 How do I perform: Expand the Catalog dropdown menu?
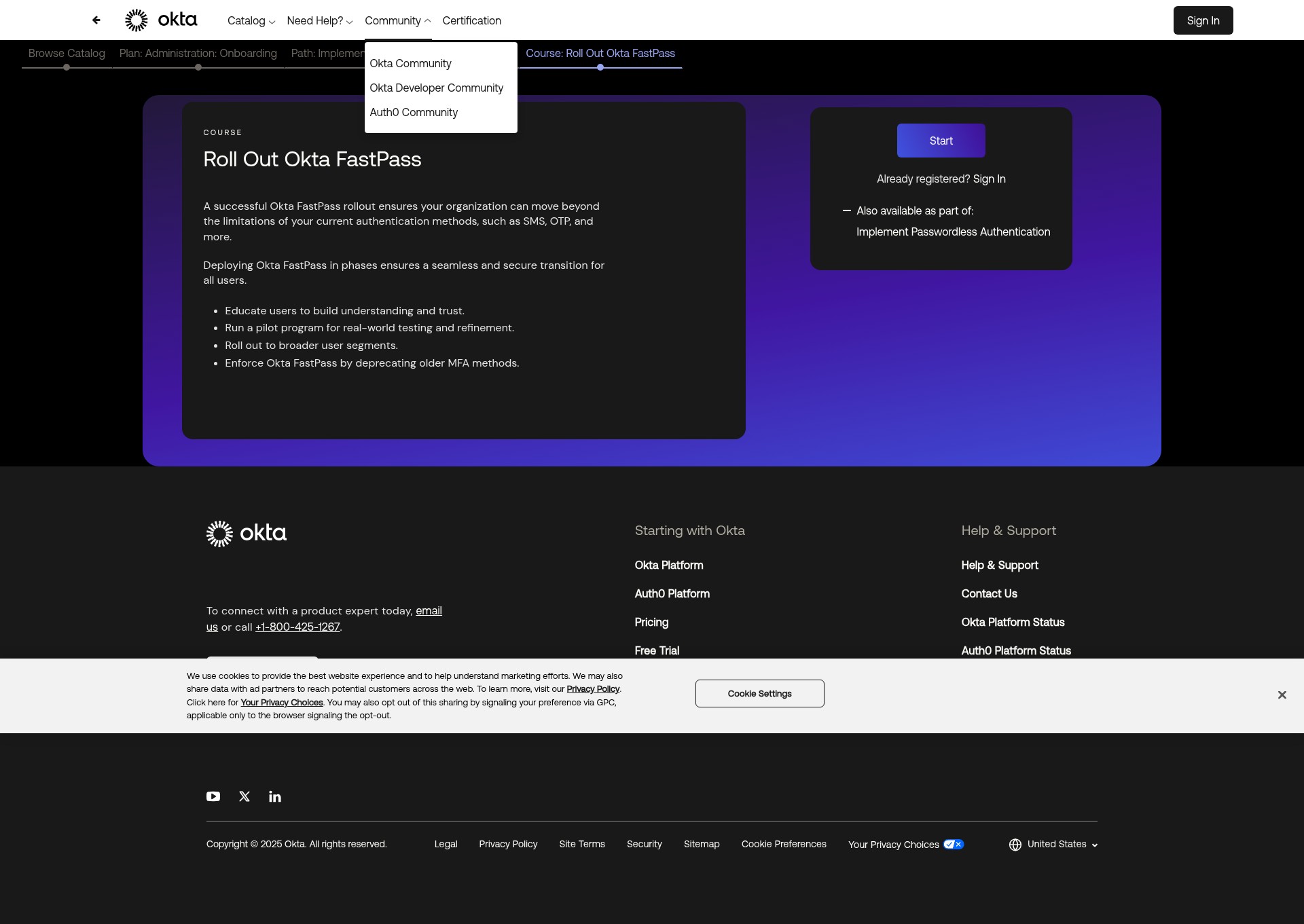(x=251, y=21)
